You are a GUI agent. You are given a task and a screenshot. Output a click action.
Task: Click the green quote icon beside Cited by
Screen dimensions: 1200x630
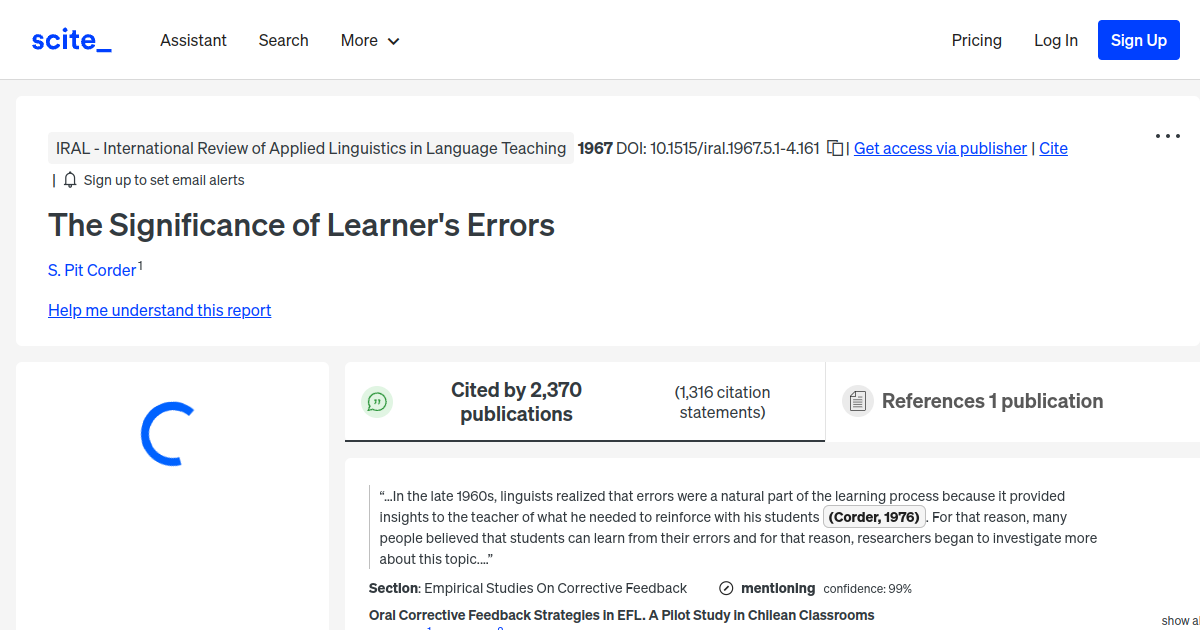coord(377,401)
